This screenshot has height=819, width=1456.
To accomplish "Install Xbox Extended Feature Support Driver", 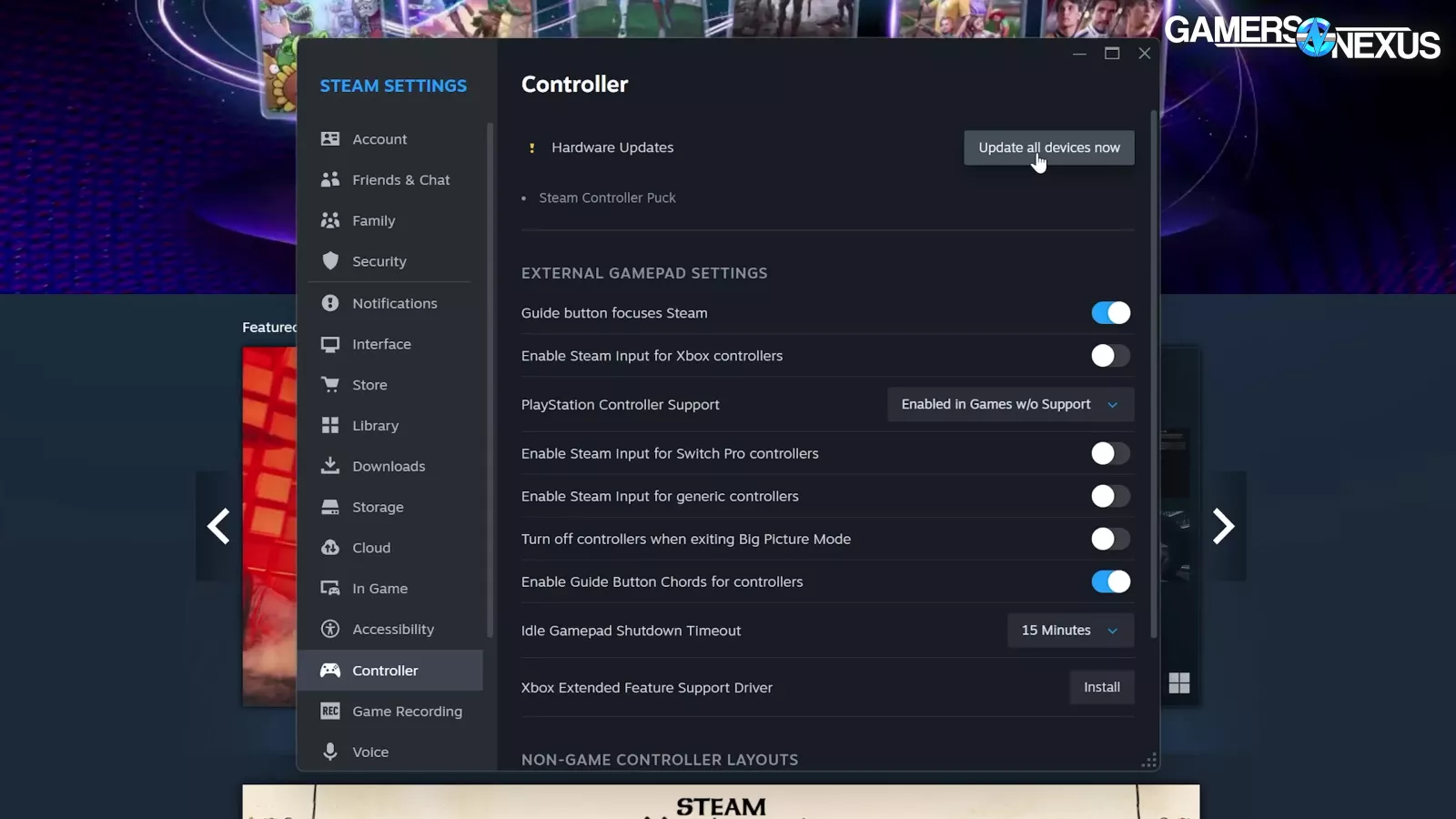I will pyautogui.click(x=1102, y=687).
